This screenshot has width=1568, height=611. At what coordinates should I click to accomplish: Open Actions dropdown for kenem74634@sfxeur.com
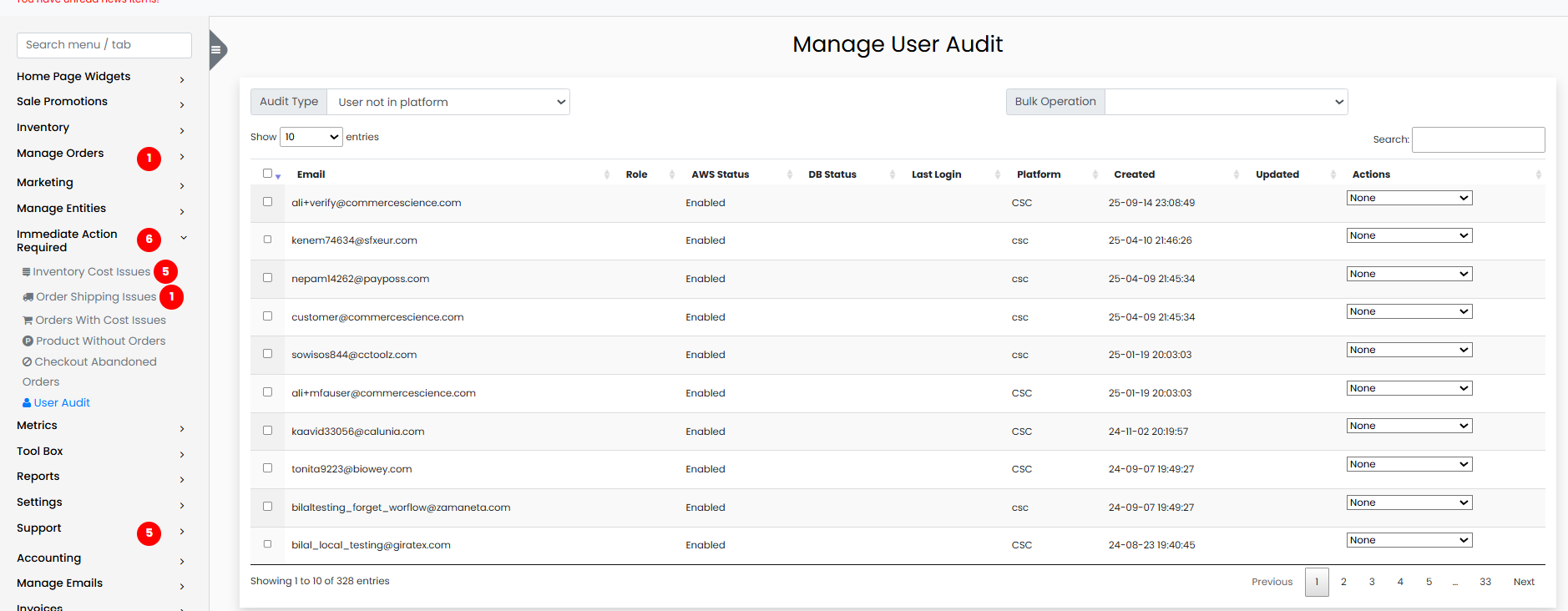(1409, 236)
